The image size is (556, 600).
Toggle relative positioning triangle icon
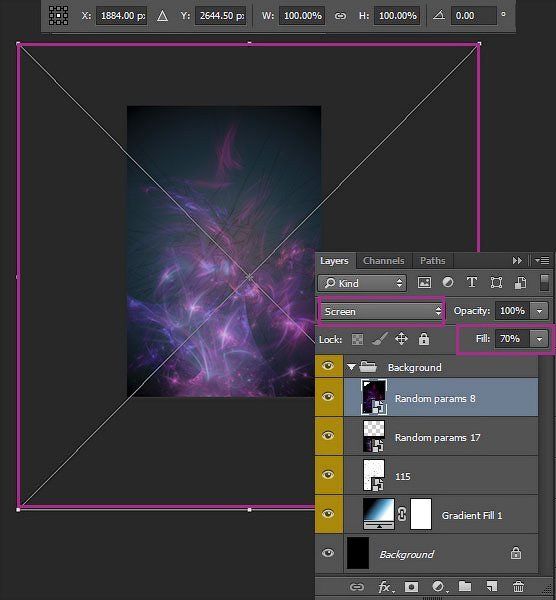coord(163,16)
